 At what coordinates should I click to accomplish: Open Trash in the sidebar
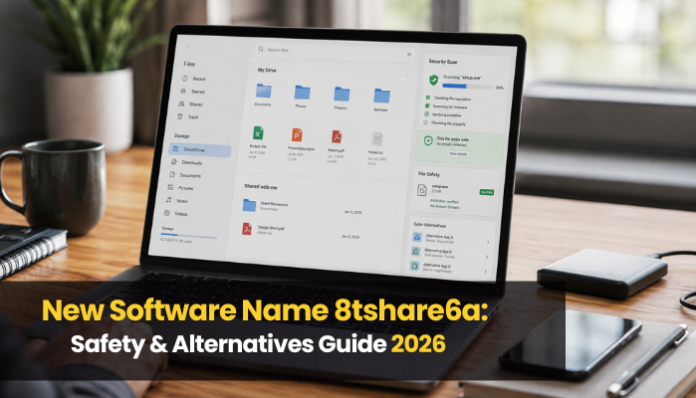coord(188,117)
